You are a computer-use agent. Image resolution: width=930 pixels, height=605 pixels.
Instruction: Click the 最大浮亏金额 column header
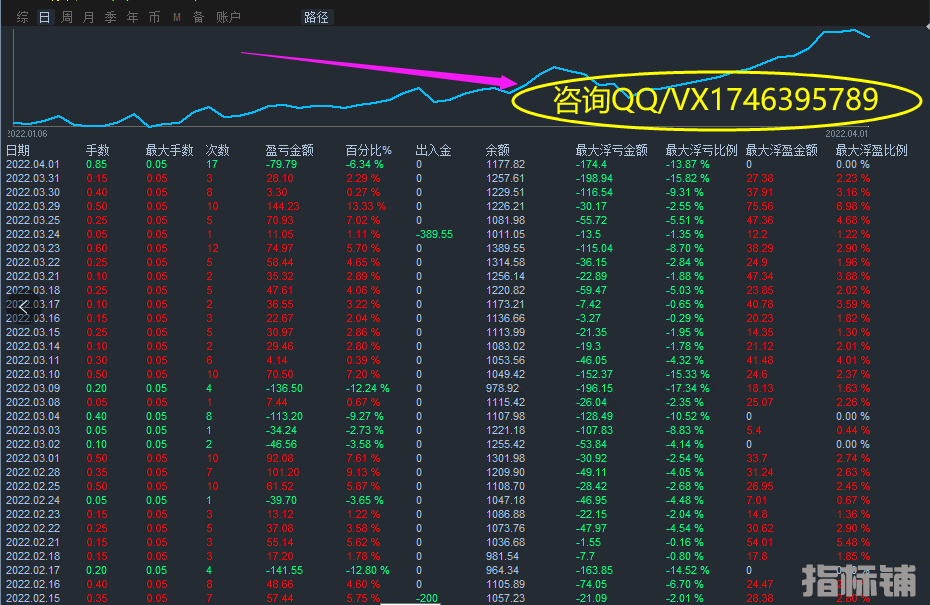click(x=606, y=150)
